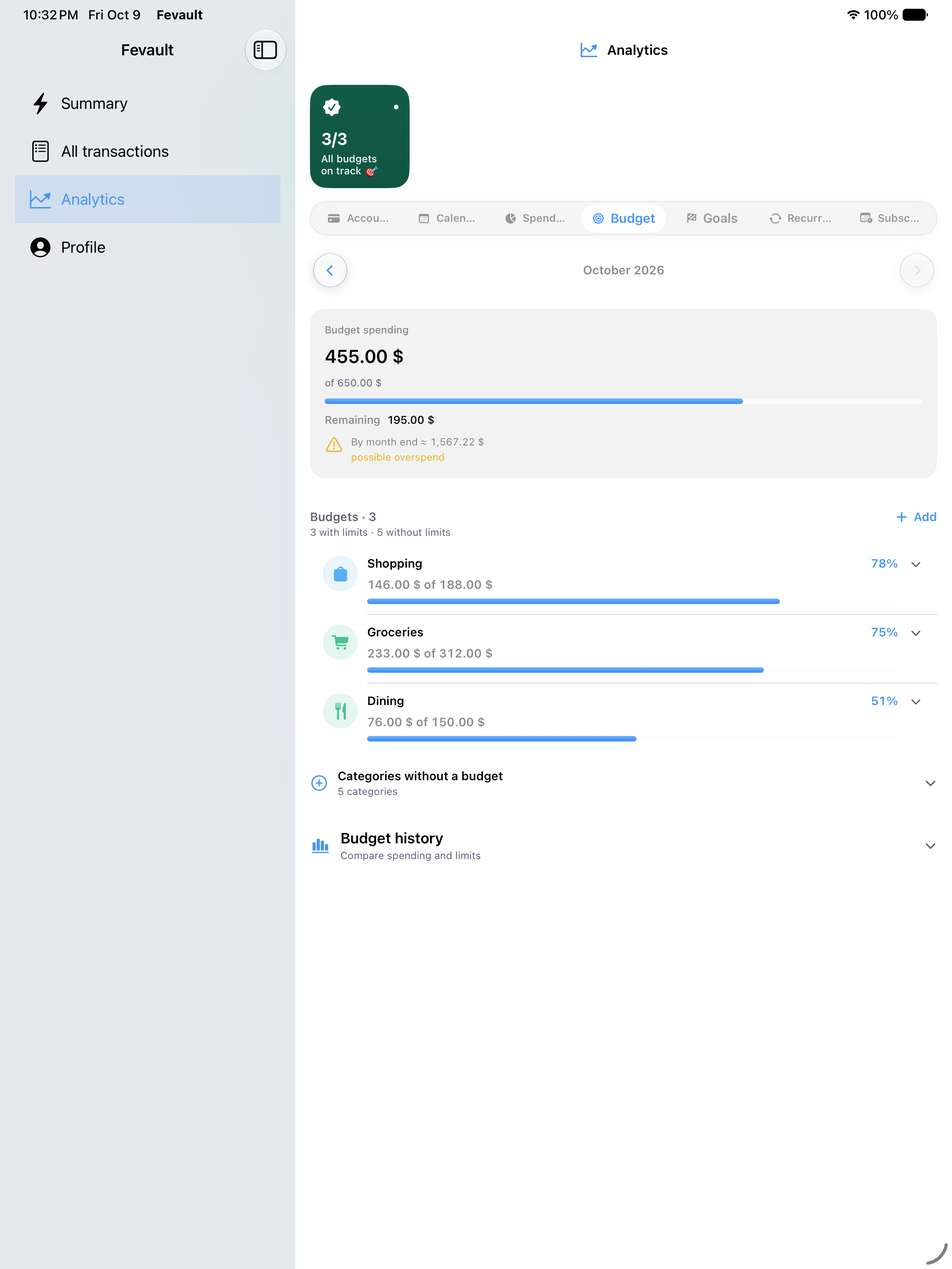Expand Categories without a budget
The width and height of the screenshot is (952, 1269).
[930, 784]
